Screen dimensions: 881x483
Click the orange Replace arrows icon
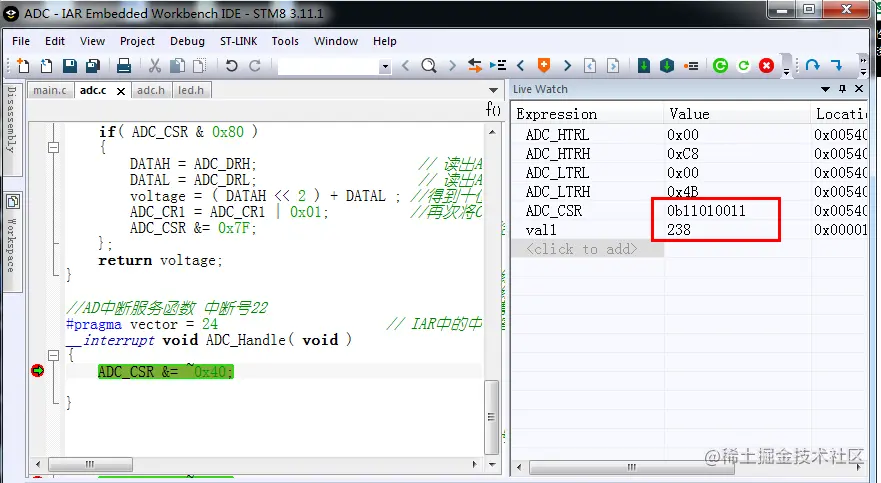pos(475,66)
